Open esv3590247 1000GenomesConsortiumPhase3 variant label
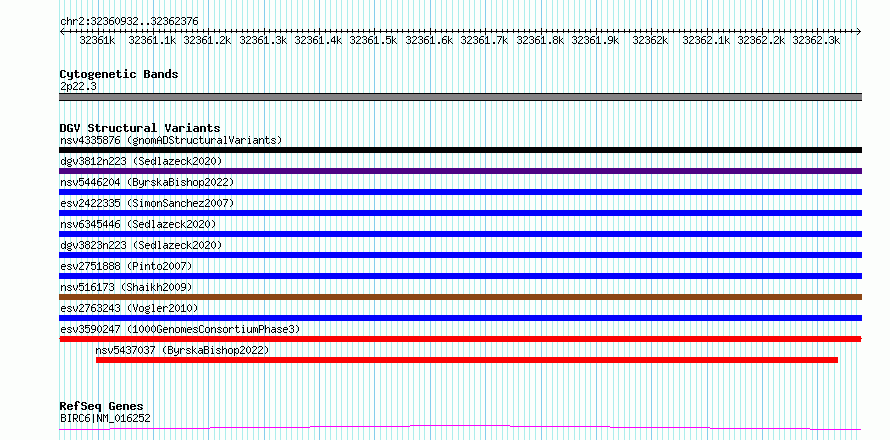890x440 pixels. (180, 329)
